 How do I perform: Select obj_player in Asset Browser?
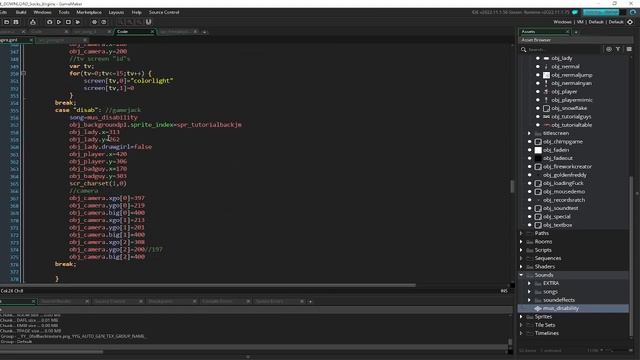click(x=564, y=91)
